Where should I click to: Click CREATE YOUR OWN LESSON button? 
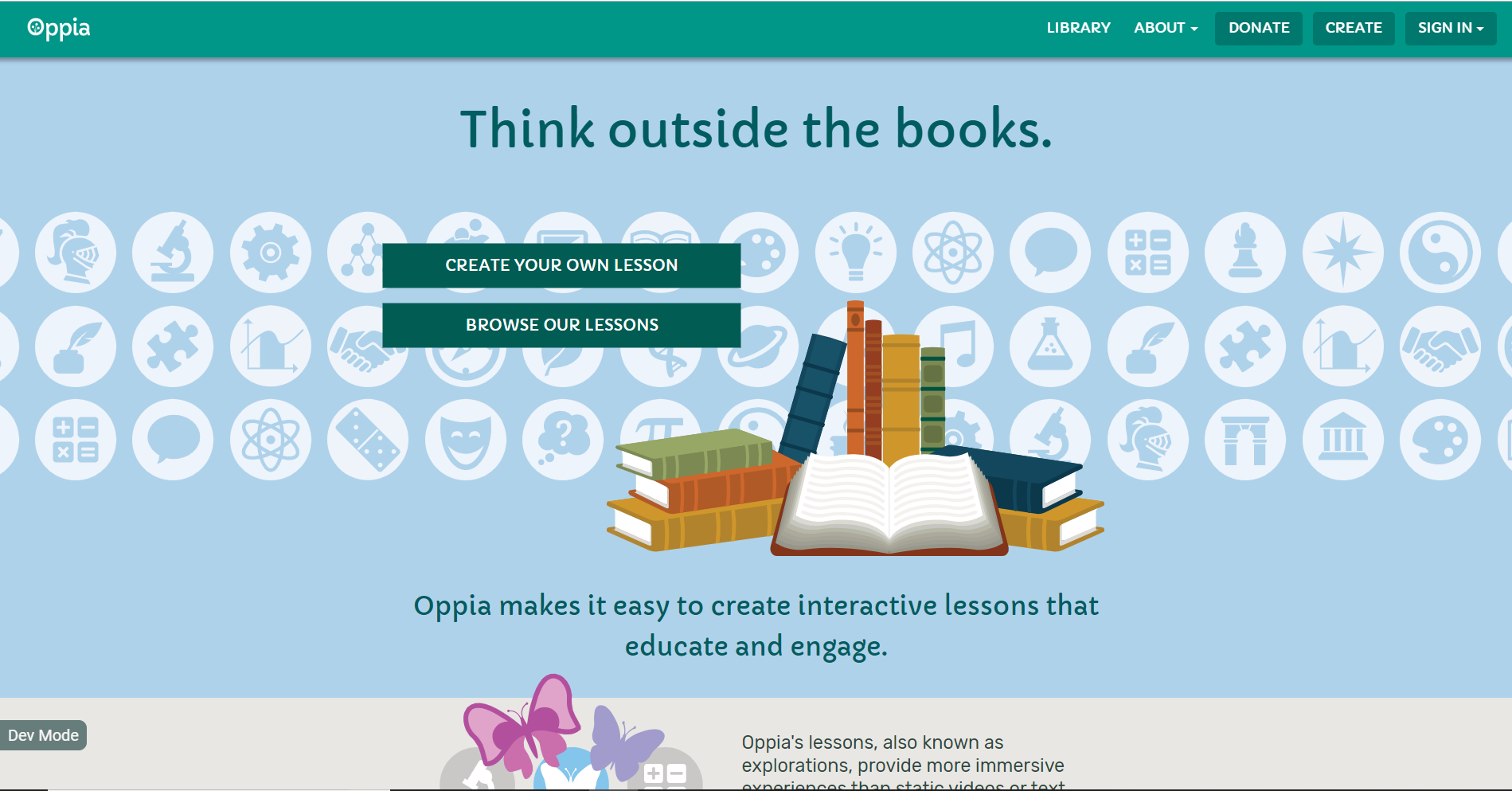[561, 265]
